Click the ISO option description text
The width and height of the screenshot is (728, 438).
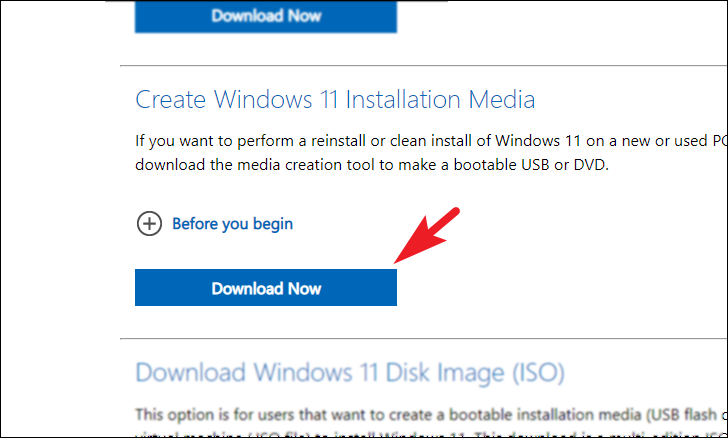pyautogui.click(x=431, y=422)
